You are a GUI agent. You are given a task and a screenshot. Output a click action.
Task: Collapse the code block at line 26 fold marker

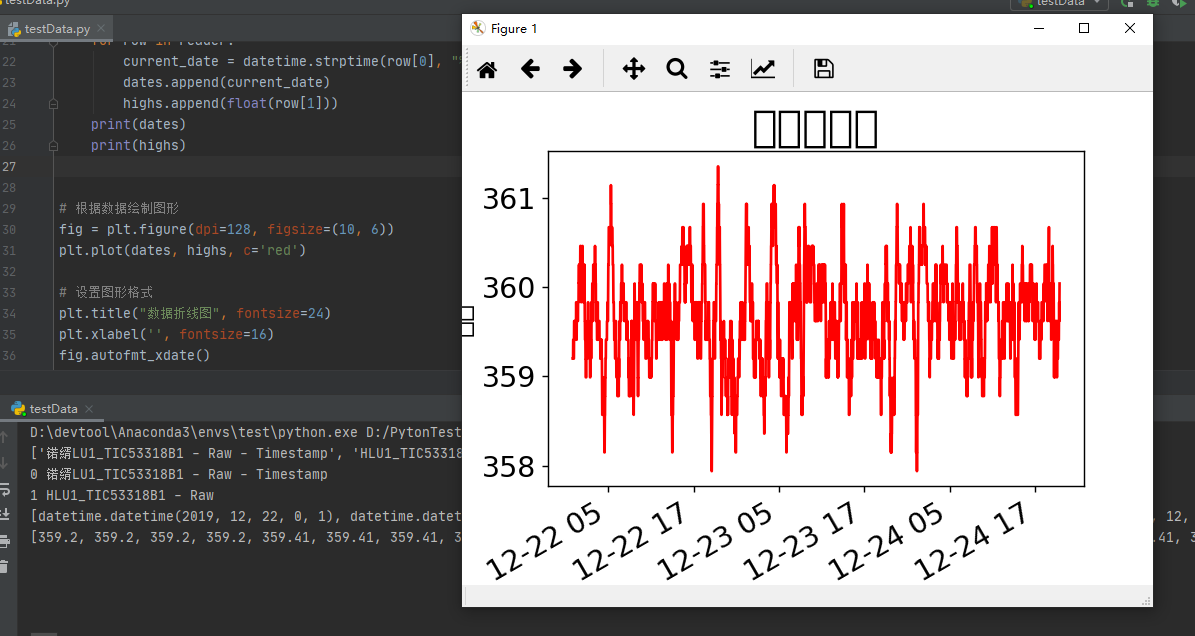click(x=53, y=145)
